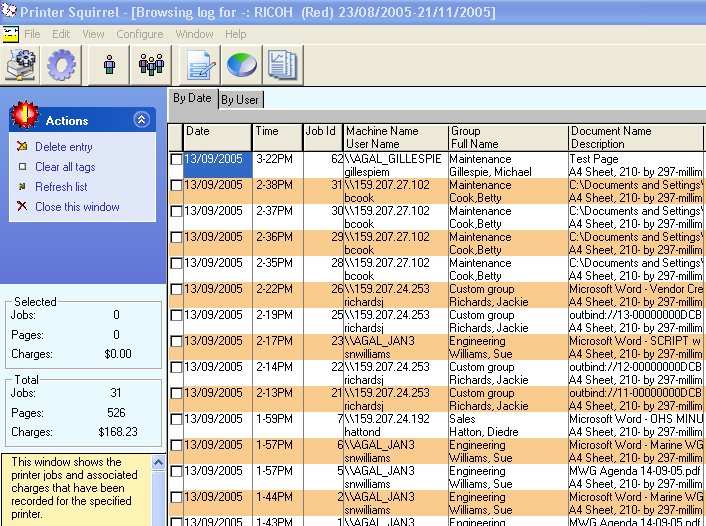Click the Printer Squirrel title bar icon

coord(9,10)
